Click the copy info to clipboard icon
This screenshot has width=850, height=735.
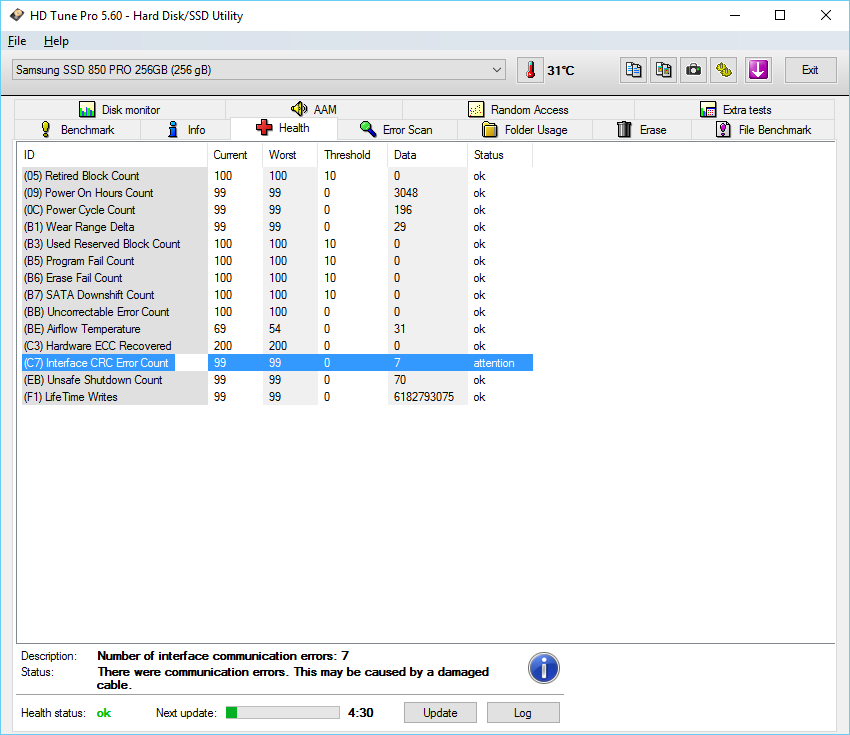point(633,70)
